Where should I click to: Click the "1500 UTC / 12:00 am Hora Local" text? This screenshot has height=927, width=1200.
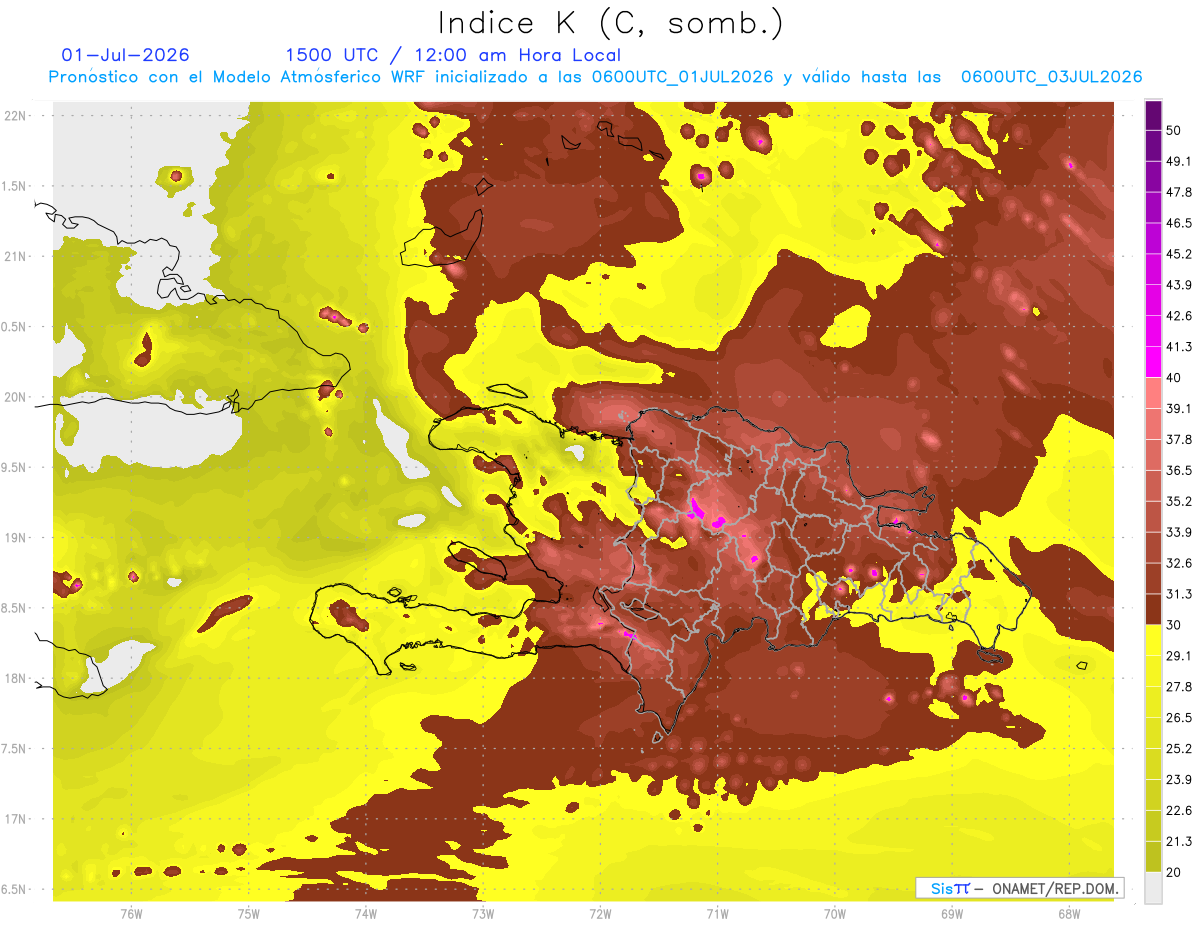coord(453,55)
